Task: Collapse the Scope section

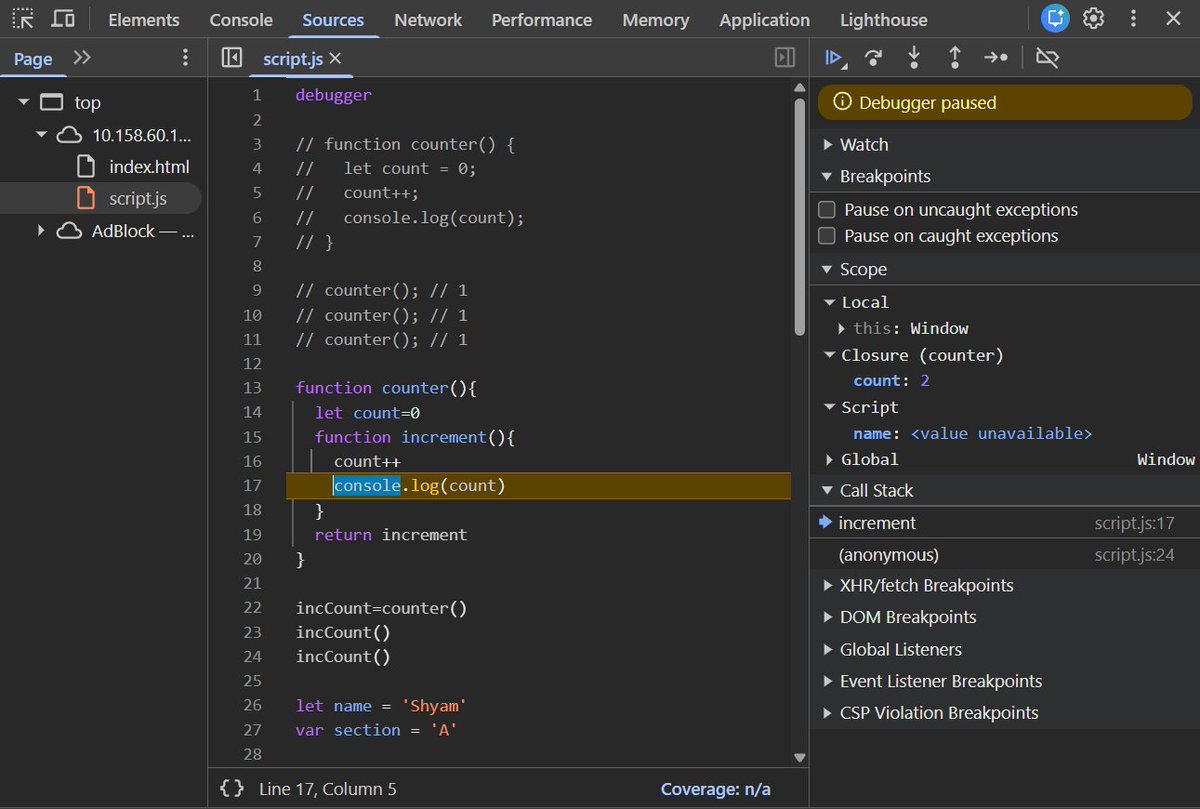Action: coord(828,270)
